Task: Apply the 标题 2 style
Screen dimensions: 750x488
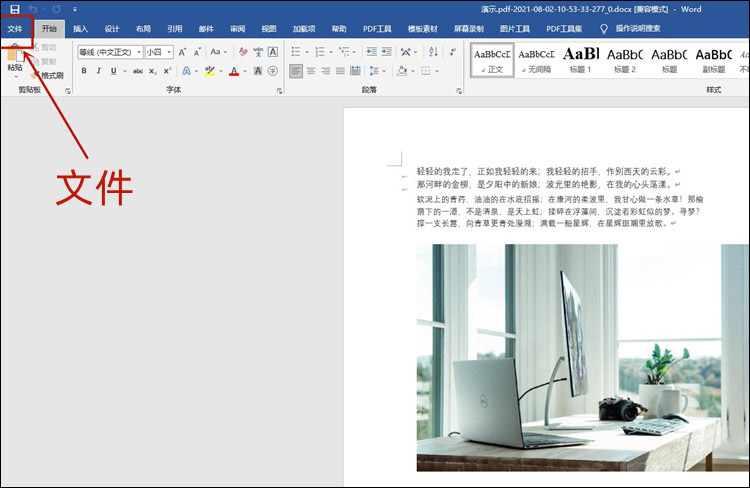Action: tap(625, 60)
